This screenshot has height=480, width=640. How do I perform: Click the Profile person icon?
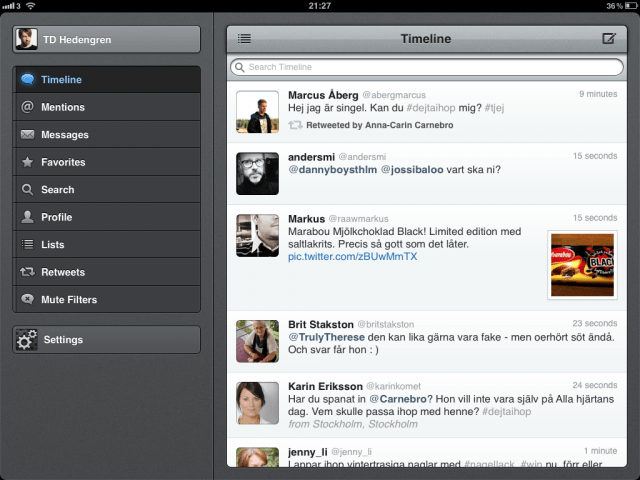point(27,217)
